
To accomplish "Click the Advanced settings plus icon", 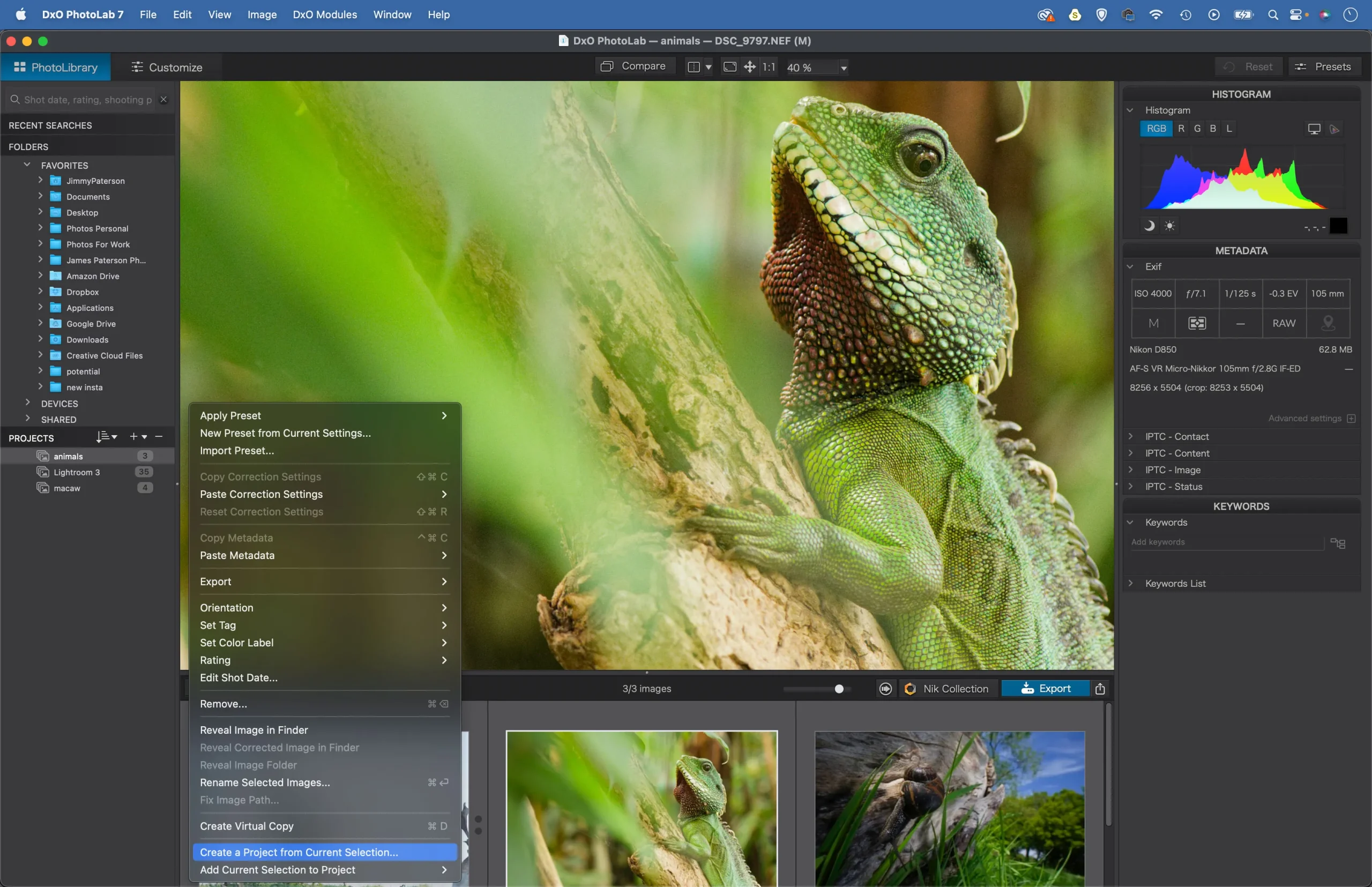I will pos(1351,418).
